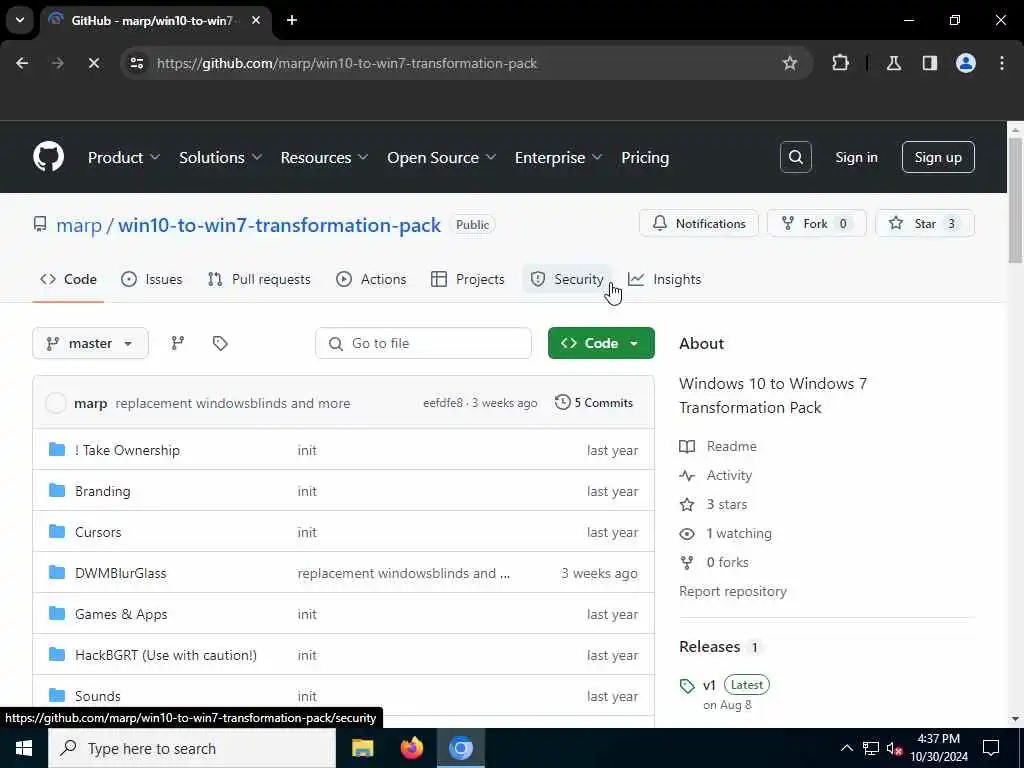
Task: Launch Firefox from the taskbar
Action: point(411,748)
